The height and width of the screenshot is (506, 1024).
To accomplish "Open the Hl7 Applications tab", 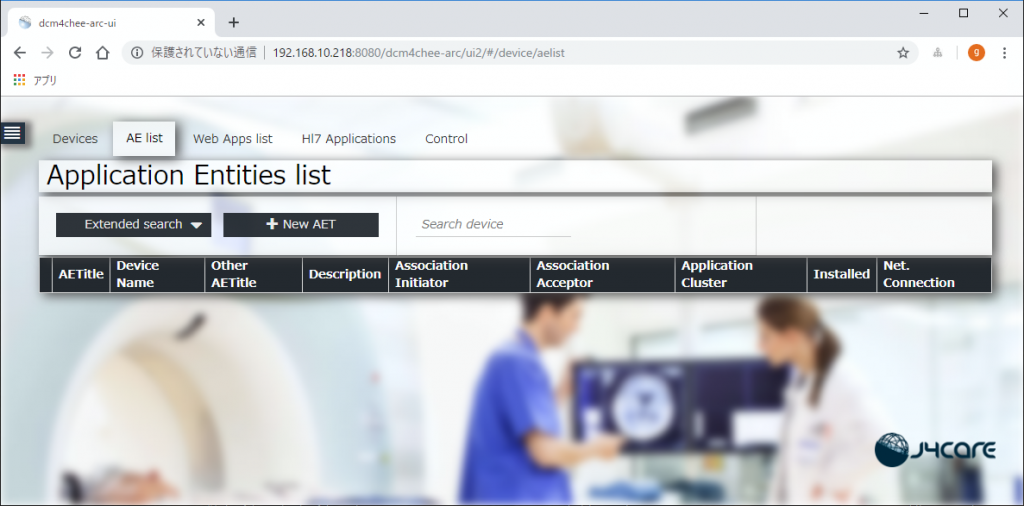I will pyautogui.click(x=349, y=139).
